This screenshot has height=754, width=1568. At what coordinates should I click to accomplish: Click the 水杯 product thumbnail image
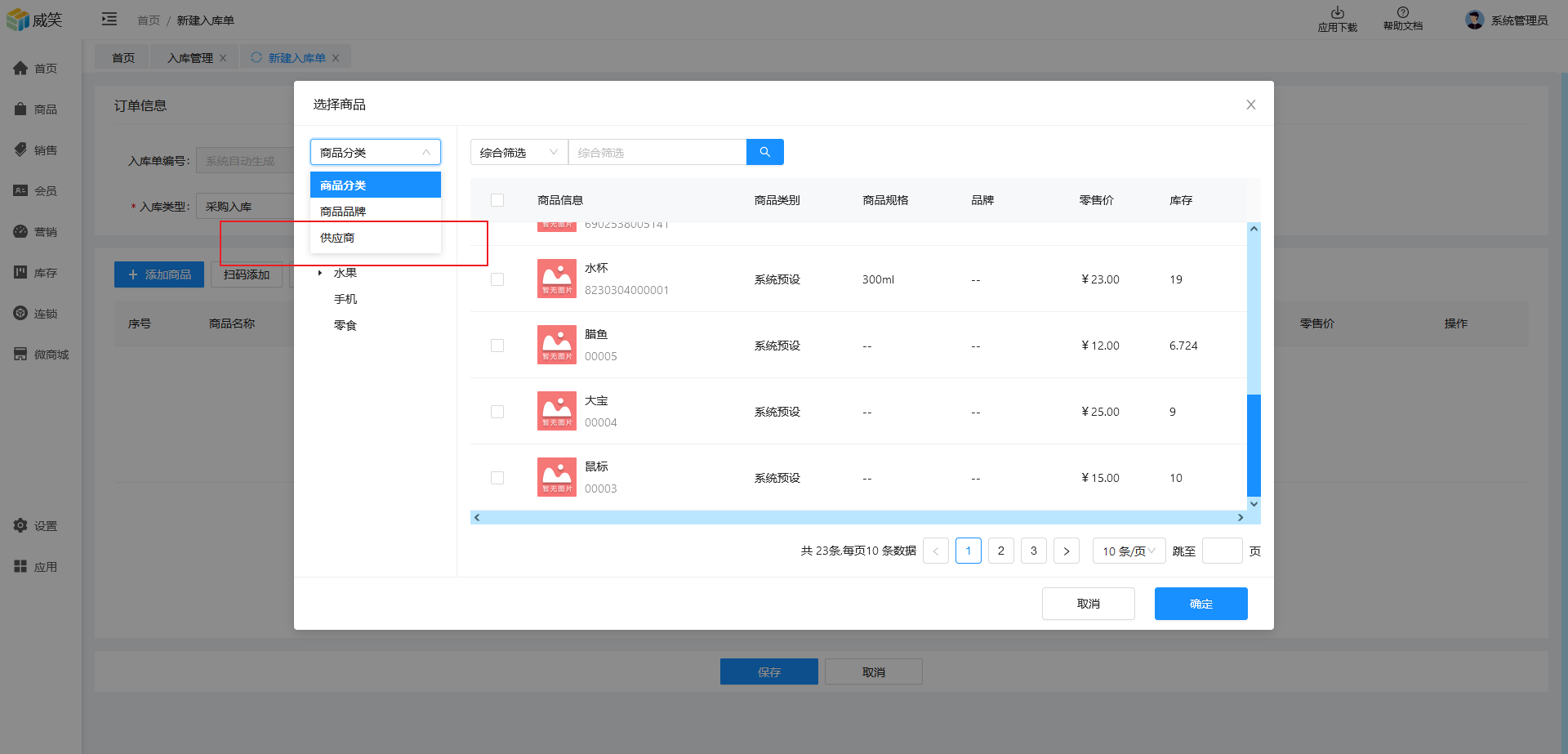pyautogui.click(x=557, y=279)
